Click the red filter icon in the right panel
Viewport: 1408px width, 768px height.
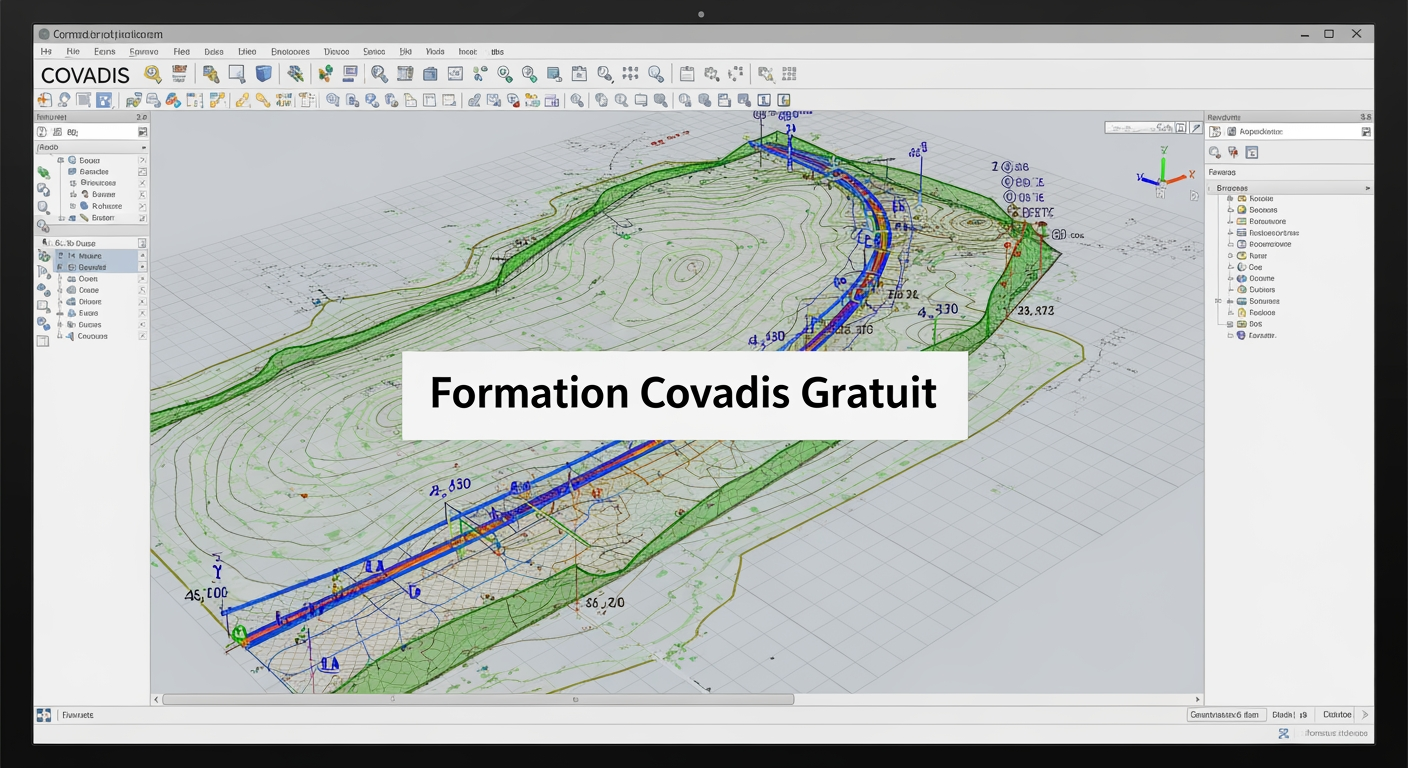click(1234, 152)
